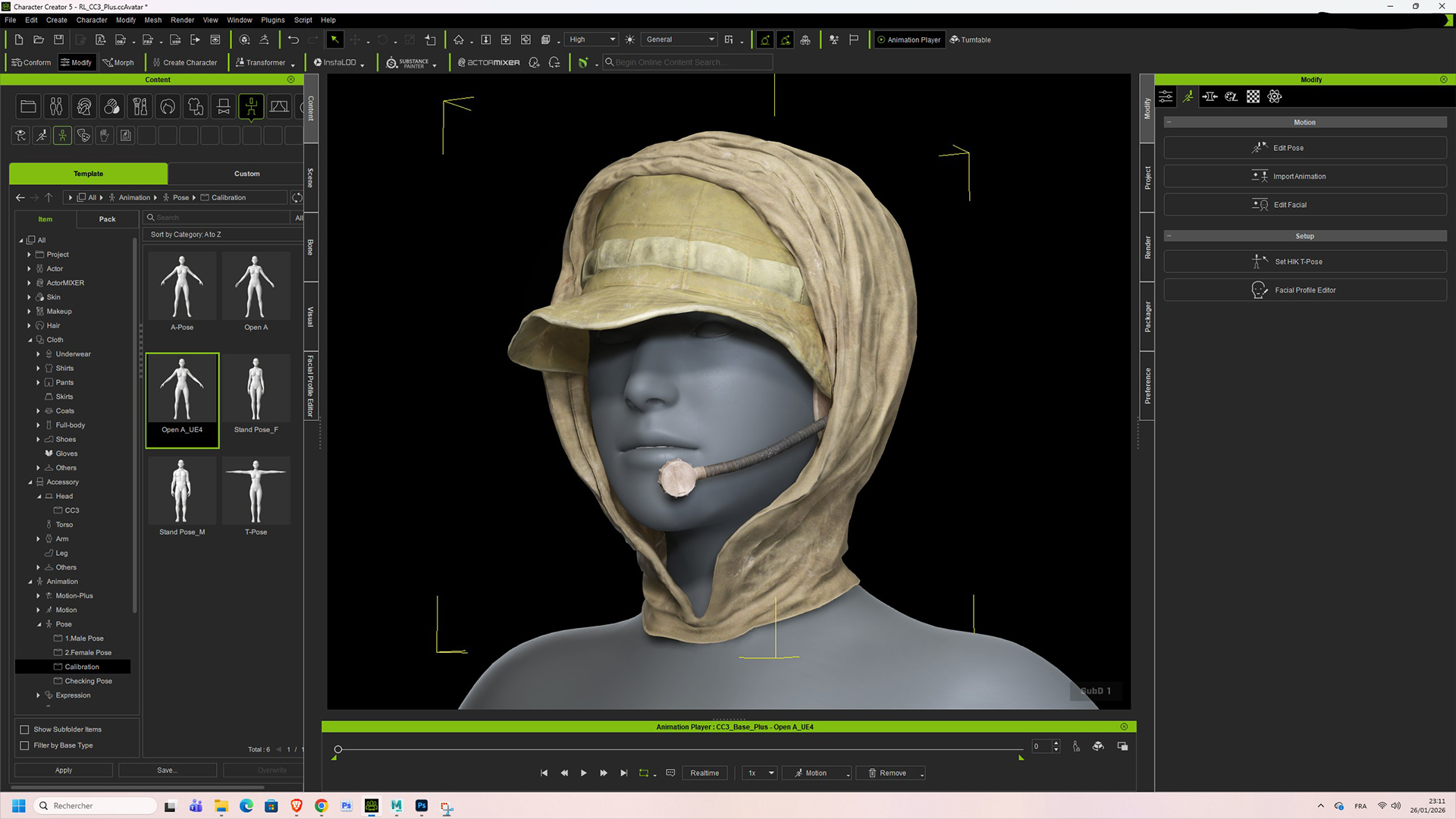The width and height of the screenshot is (1456, 819).
Task: Switch to Modify mode in toolbar
Action: tap(77, 63)
